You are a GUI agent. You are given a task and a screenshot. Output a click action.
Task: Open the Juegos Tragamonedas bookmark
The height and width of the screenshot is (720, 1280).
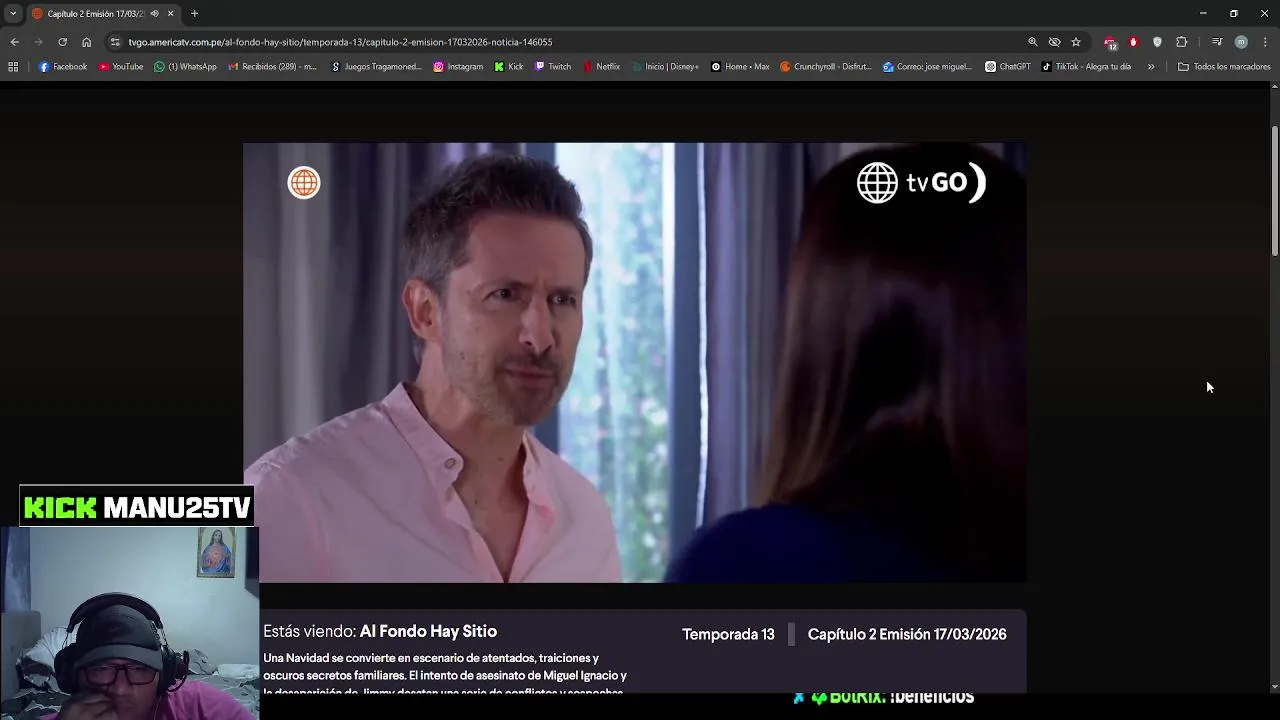(x=376, y=67)
